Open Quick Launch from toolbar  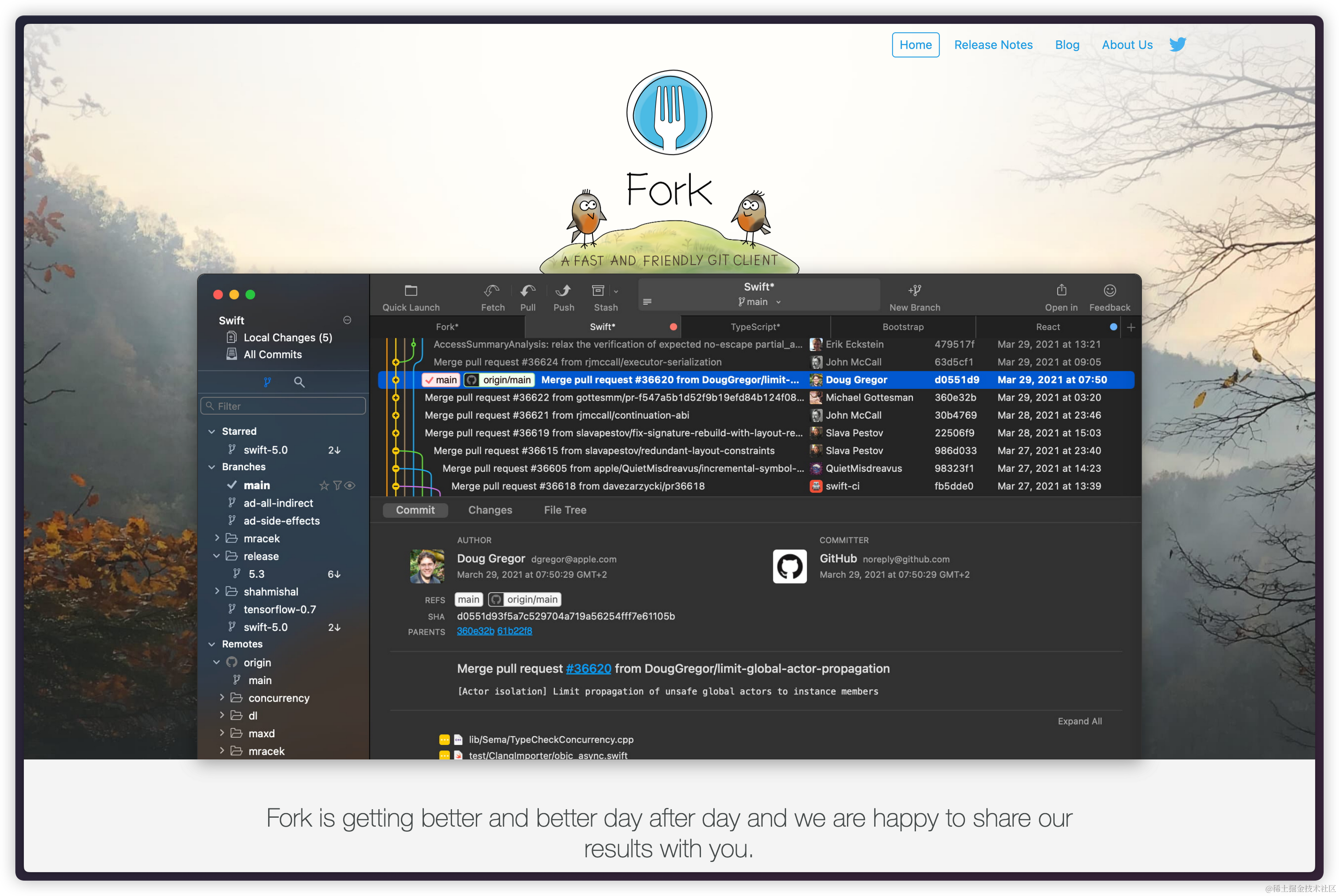410,291
